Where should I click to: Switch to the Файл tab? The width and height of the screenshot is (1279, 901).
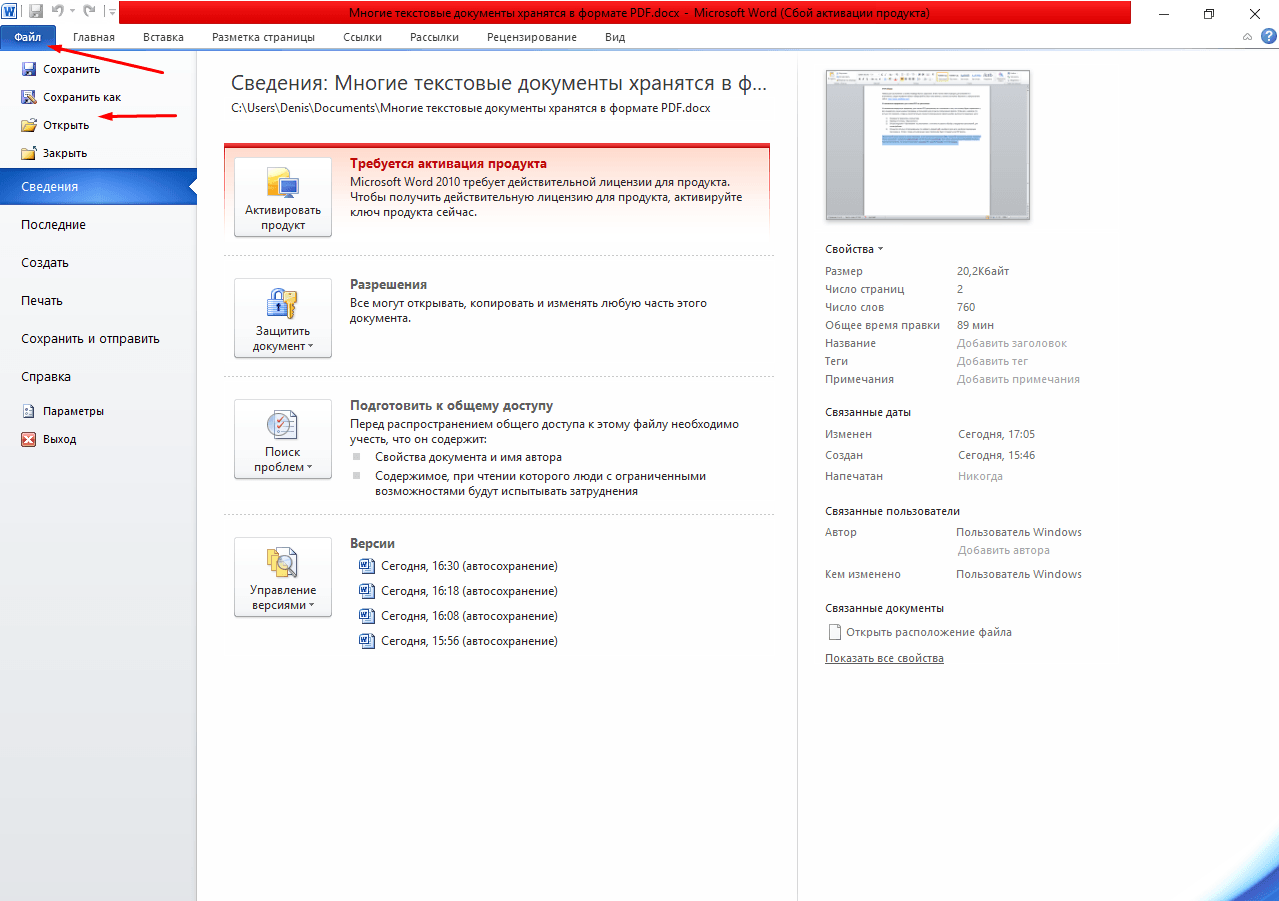[28, 37]
